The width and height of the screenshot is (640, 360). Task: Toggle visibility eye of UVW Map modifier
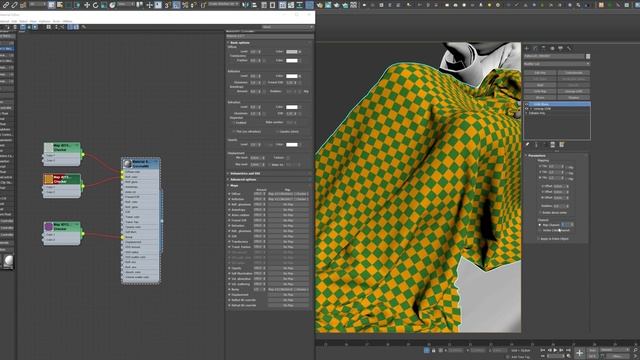click(527, 104)
